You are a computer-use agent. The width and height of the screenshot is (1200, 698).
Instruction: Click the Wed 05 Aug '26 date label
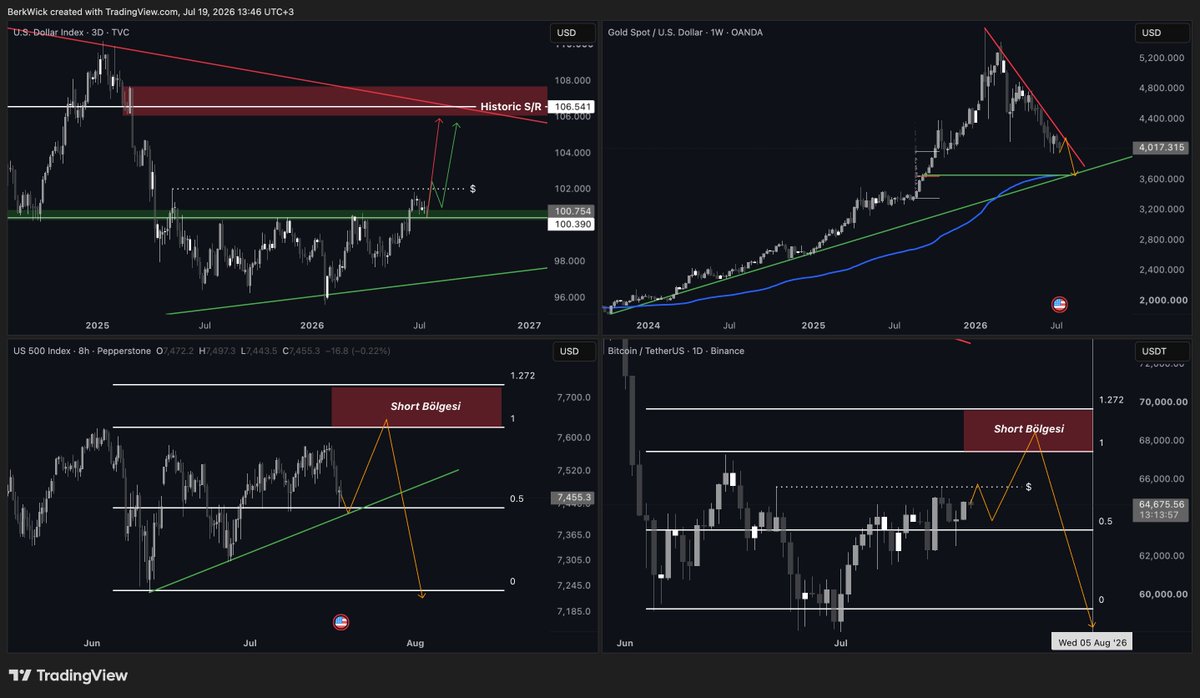1092,643
